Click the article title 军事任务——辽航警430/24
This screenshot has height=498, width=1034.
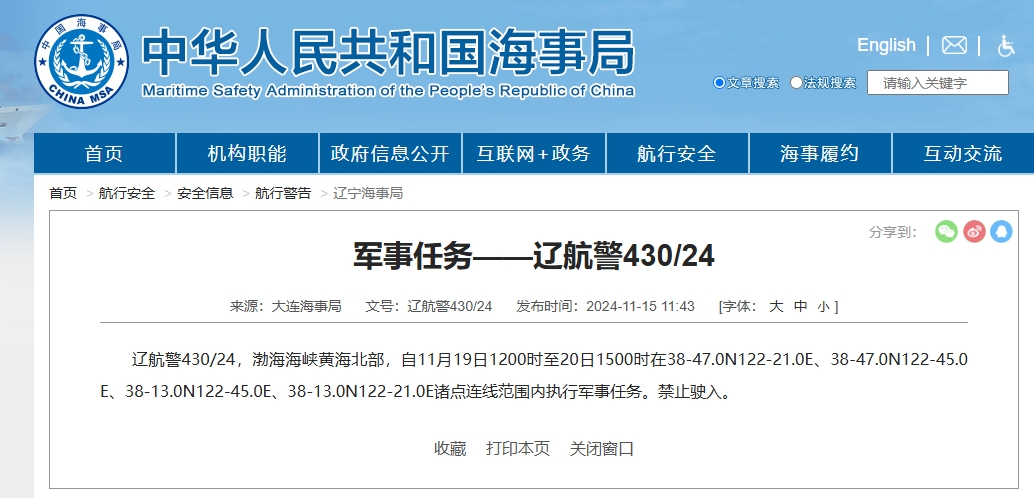click(x=533, y=256)
